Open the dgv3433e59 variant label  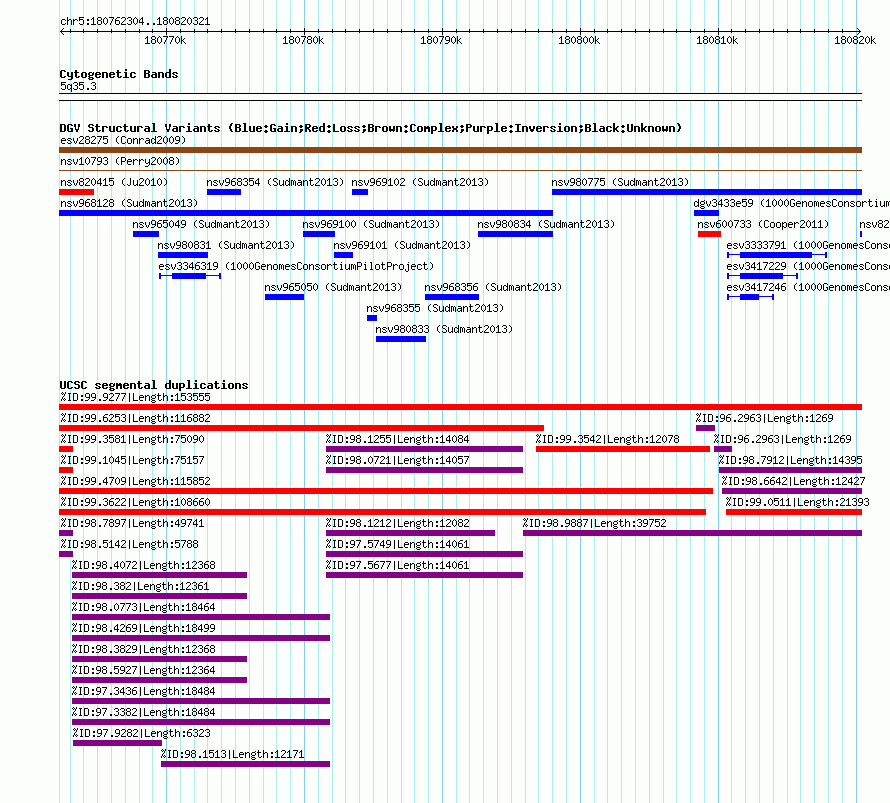pyautogui.click(x=791, y=203)
